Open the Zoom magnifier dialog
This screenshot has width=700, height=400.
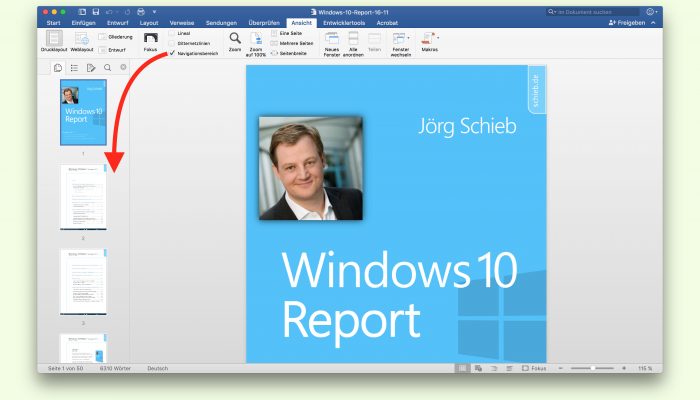[x=235, y=38]
